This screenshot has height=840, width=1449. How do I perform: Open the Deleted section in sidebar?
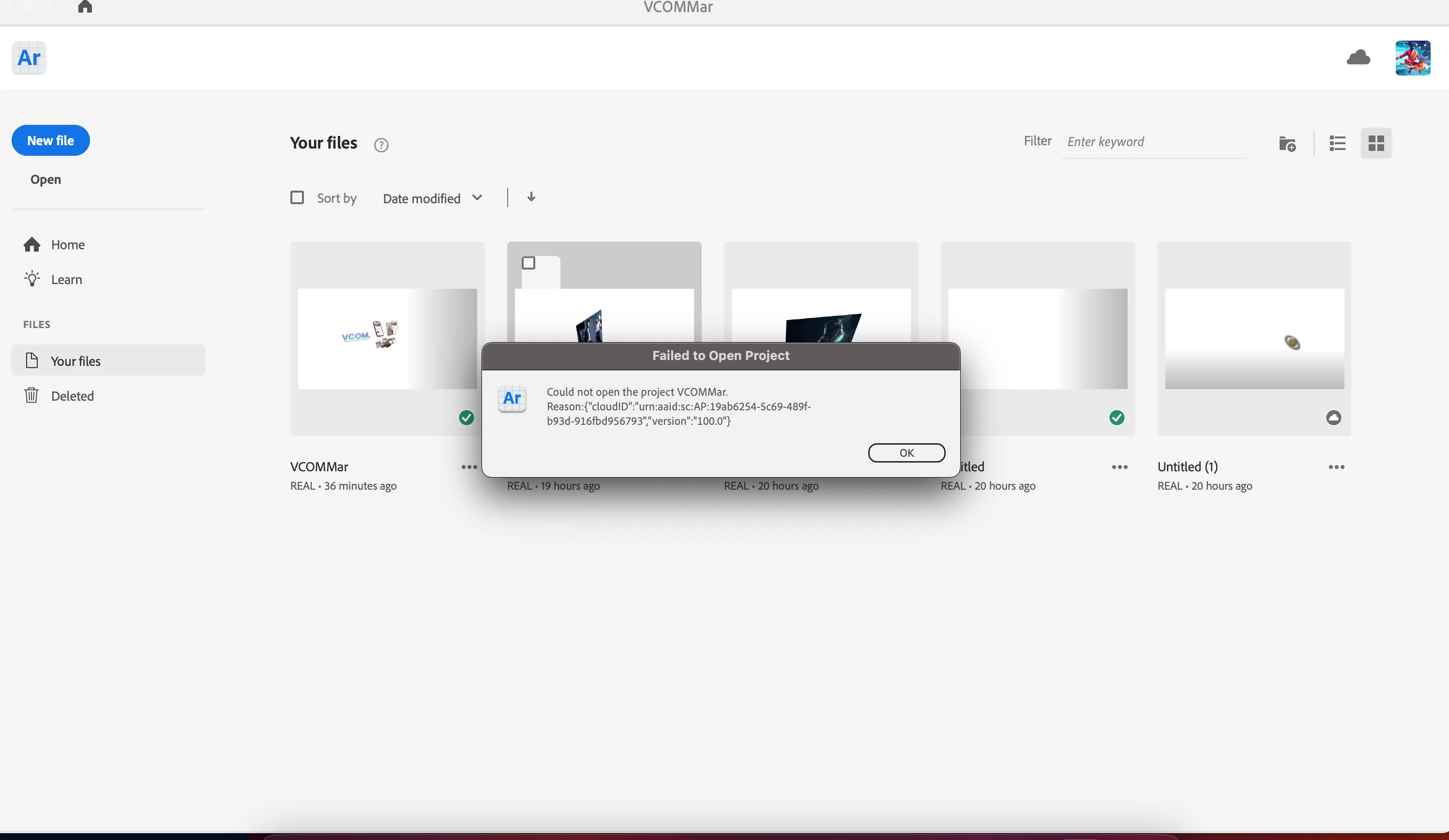point(72,396)
